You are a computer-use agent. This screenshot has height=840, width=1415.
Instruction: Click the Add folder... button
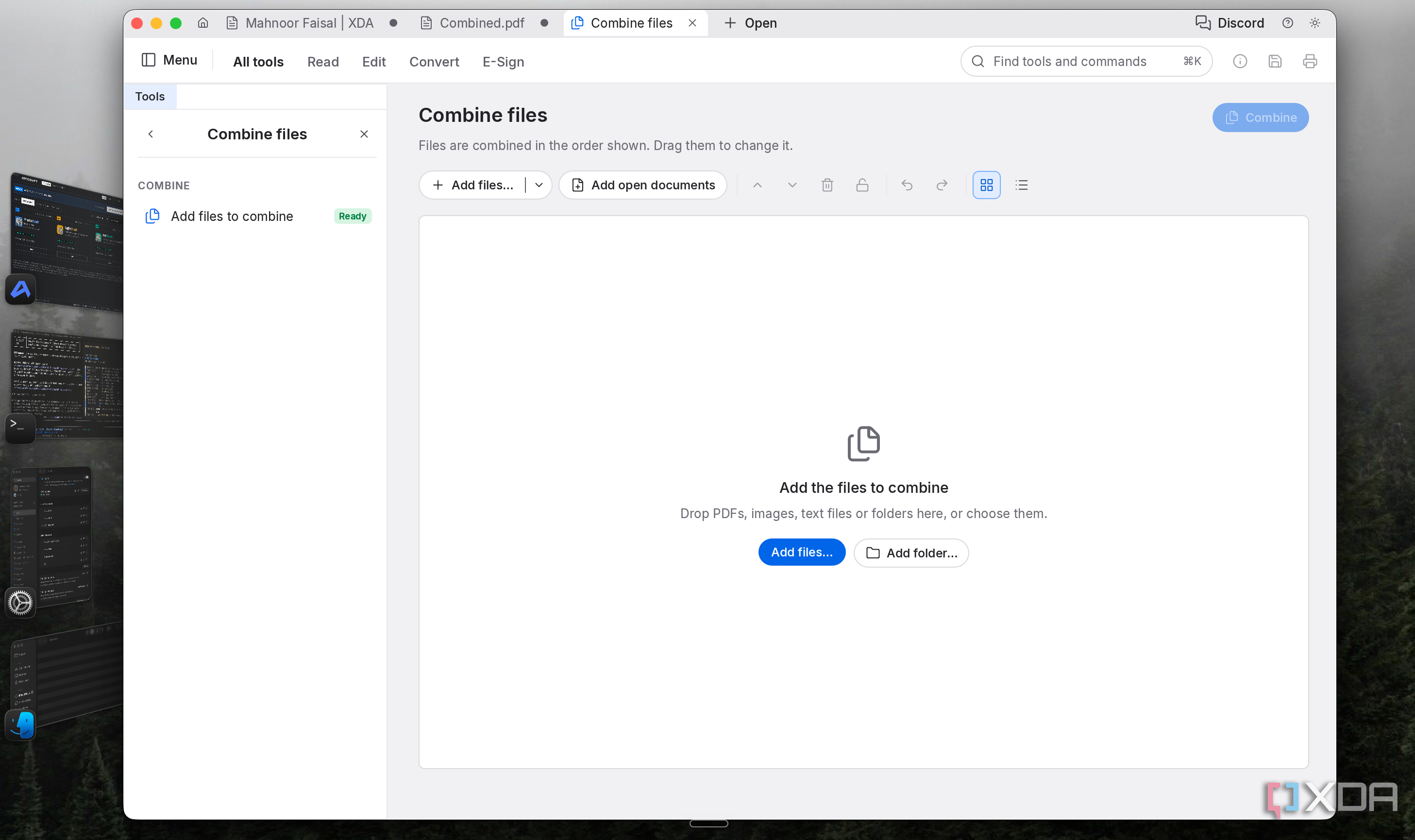point(911,553)
